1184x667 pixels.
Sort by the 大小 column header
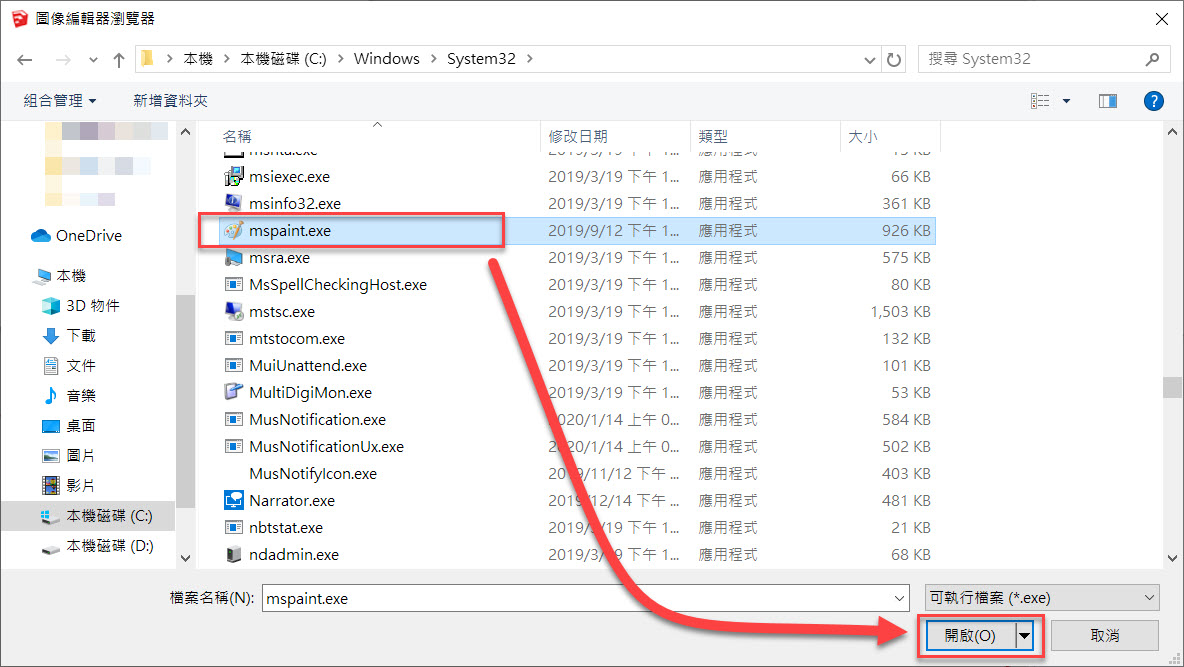pos(862,136)
